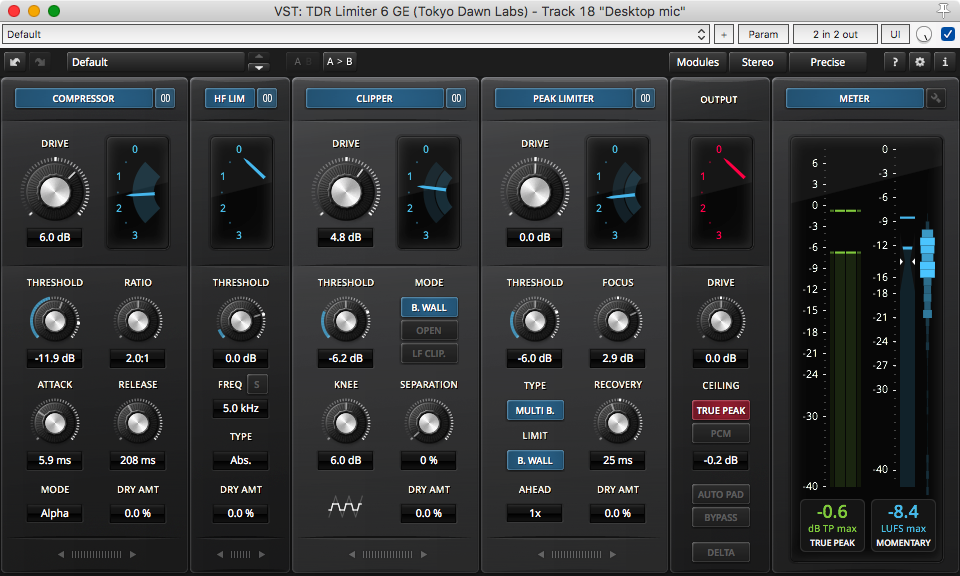Open the Modules menu

[x=697, y=62]
